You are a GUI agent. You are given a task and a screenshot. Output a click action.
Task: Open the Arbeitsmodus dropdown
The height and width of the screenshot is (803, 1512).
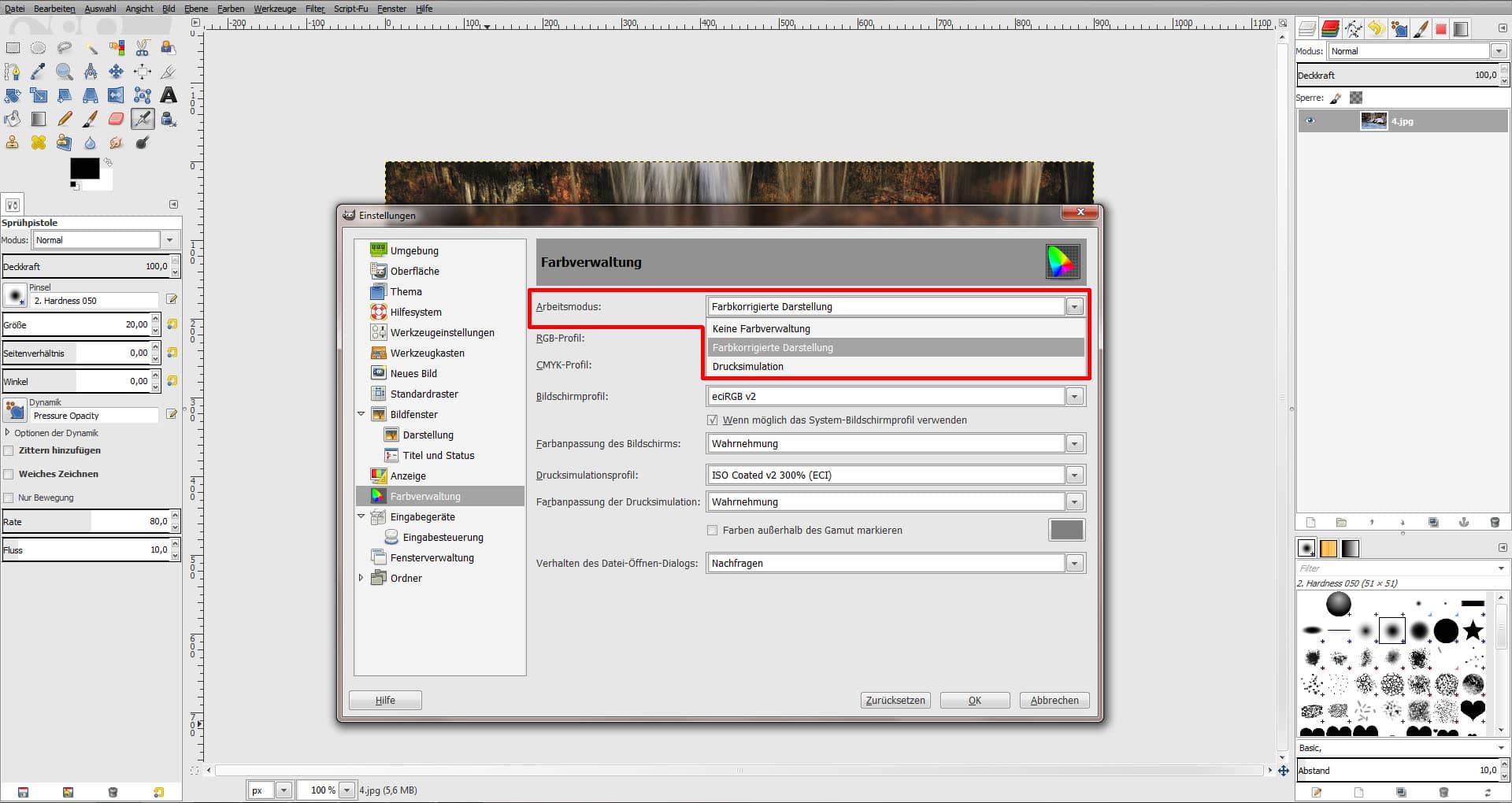1074,306
